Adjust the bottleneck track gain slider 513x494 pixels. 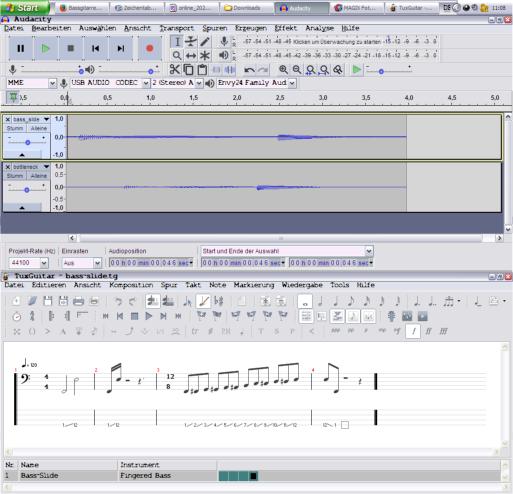click(27, 190)
